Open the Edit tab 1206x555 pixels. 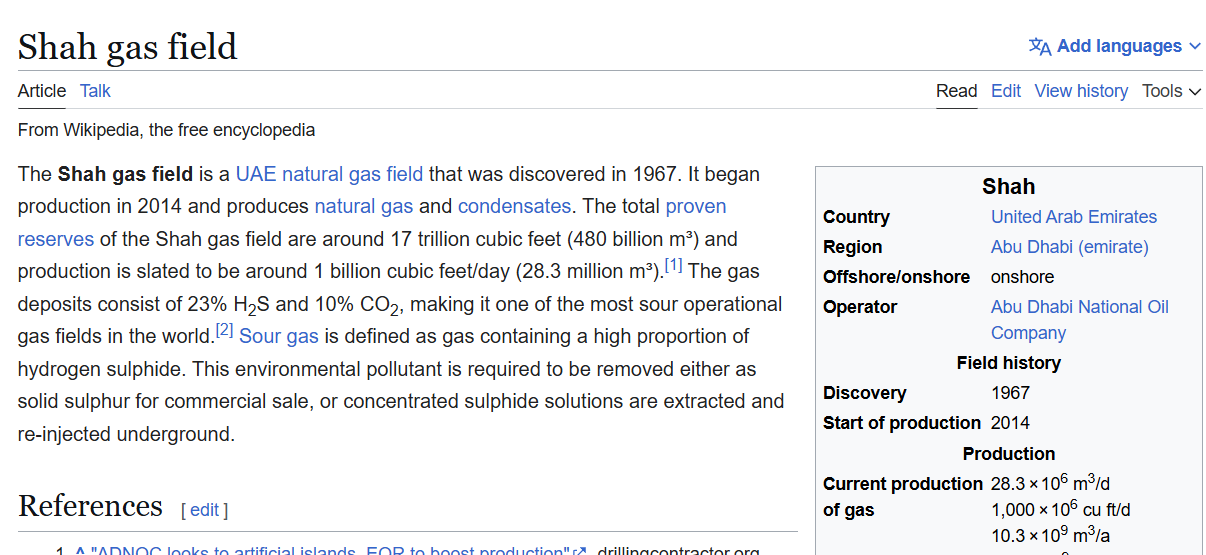coord(1006,91)
